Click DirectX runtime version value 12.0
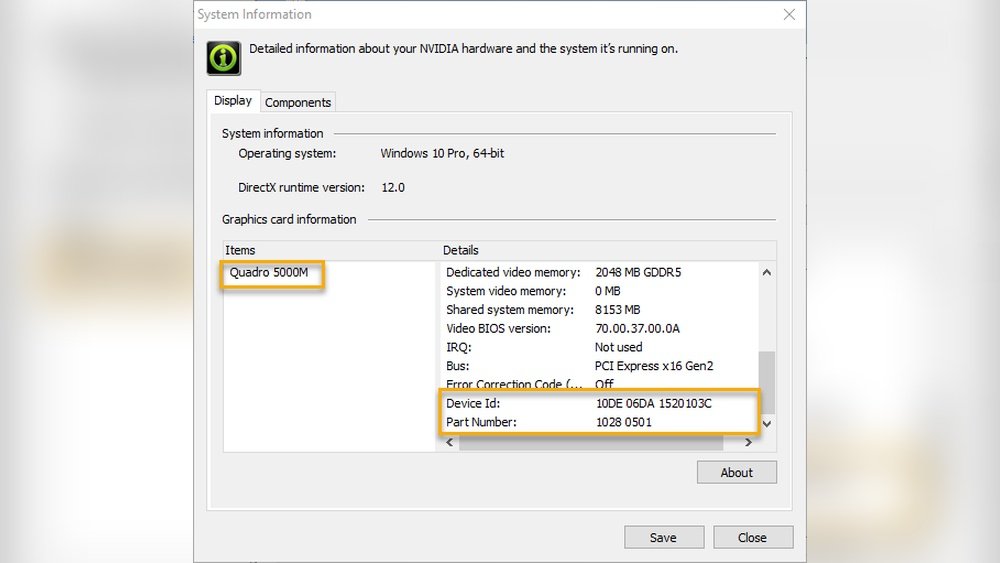This screenshot has height=563, width=1000. click(x=393, y=188)
